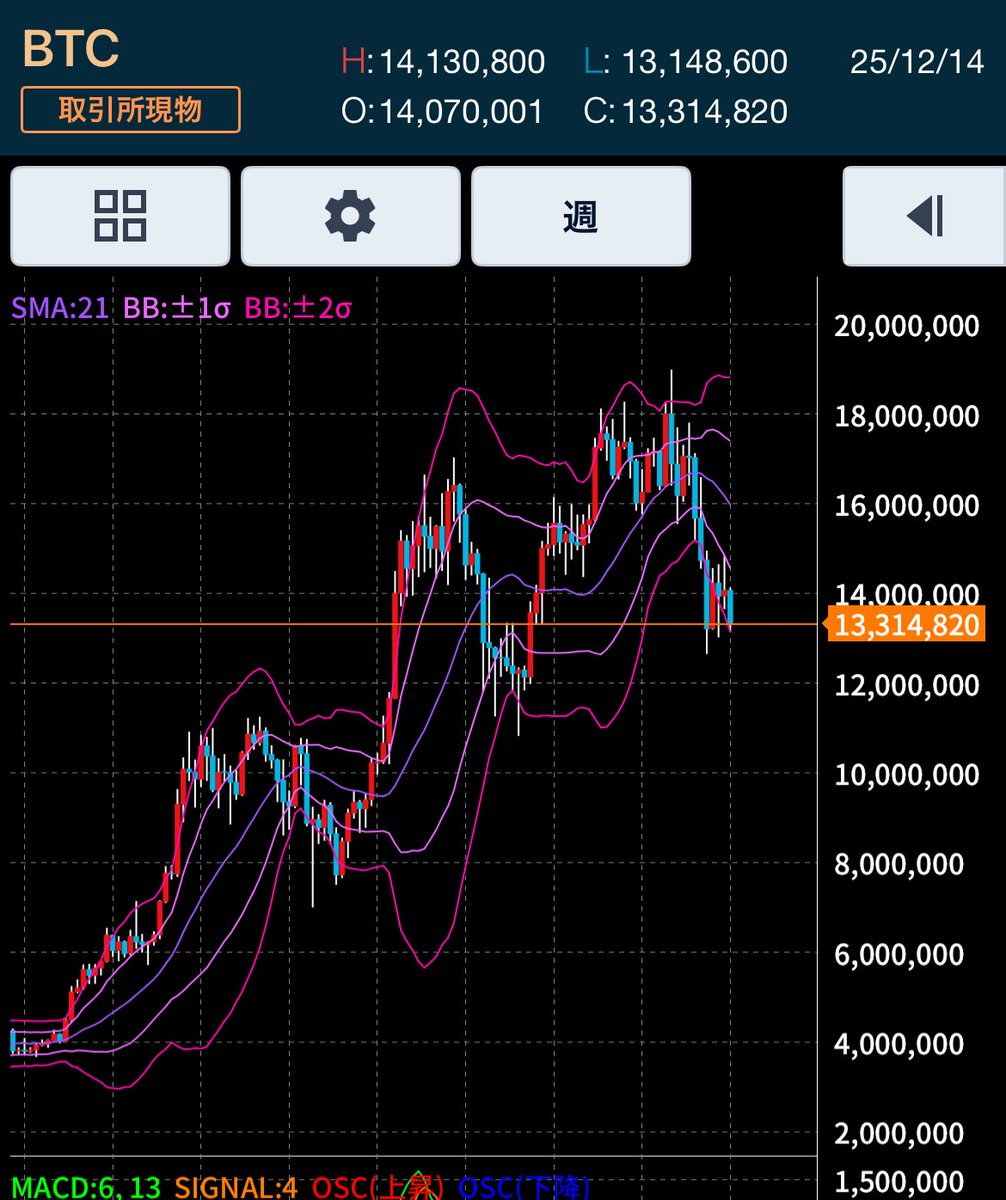1006x1200 pixels.
Task: Select the SMA:21 indicator label
Action: click(x=59, y=307)
